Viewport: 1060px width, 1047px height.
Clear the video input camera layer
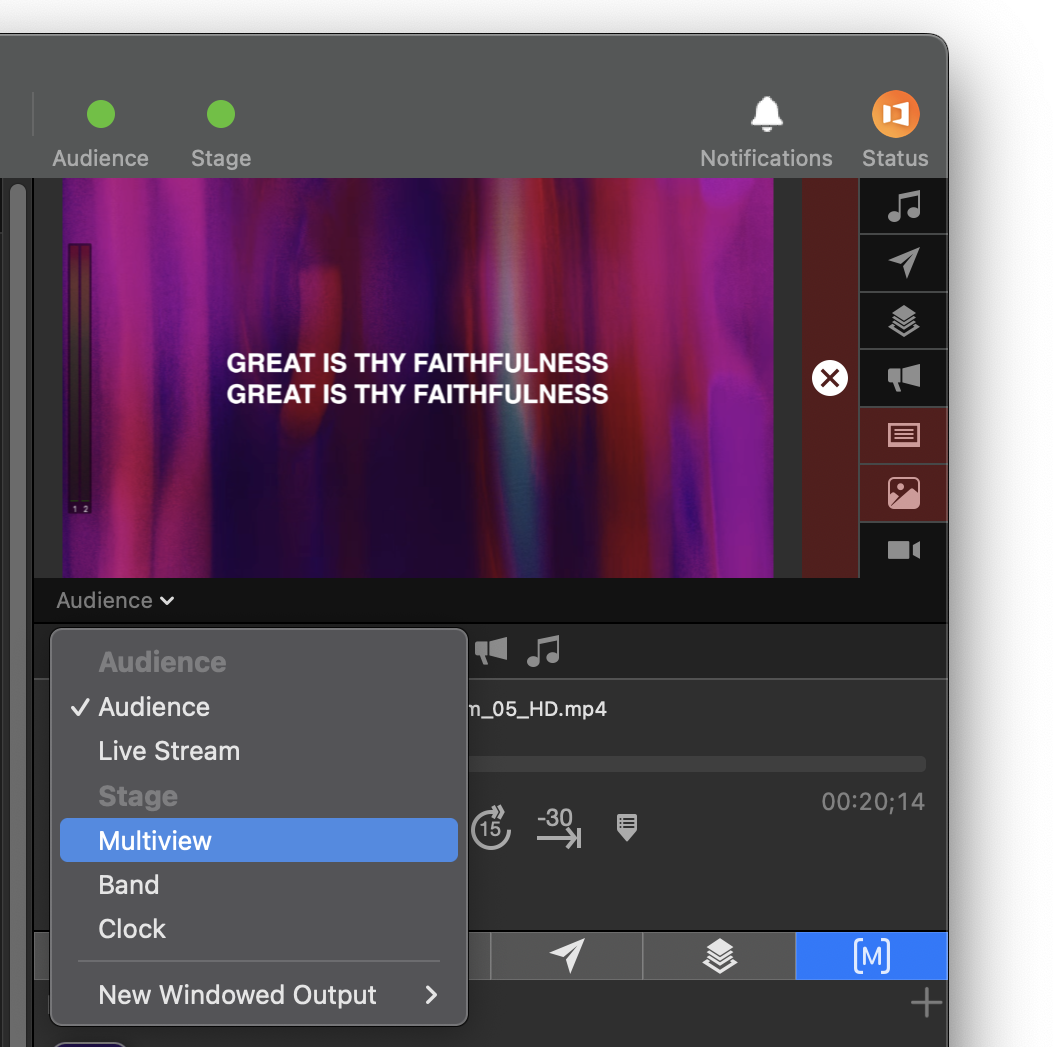(x=903, y=550)
